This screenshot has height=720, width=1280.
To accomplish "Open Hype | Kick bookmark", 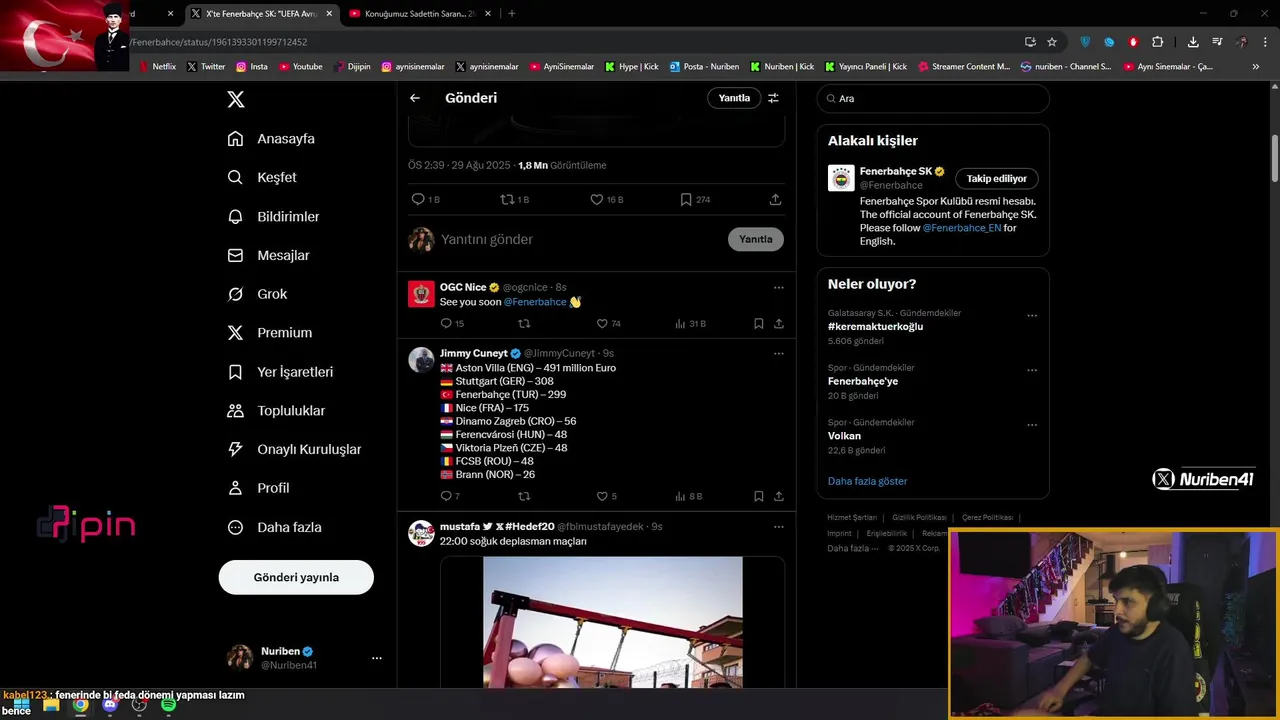I will coord(632,67).
